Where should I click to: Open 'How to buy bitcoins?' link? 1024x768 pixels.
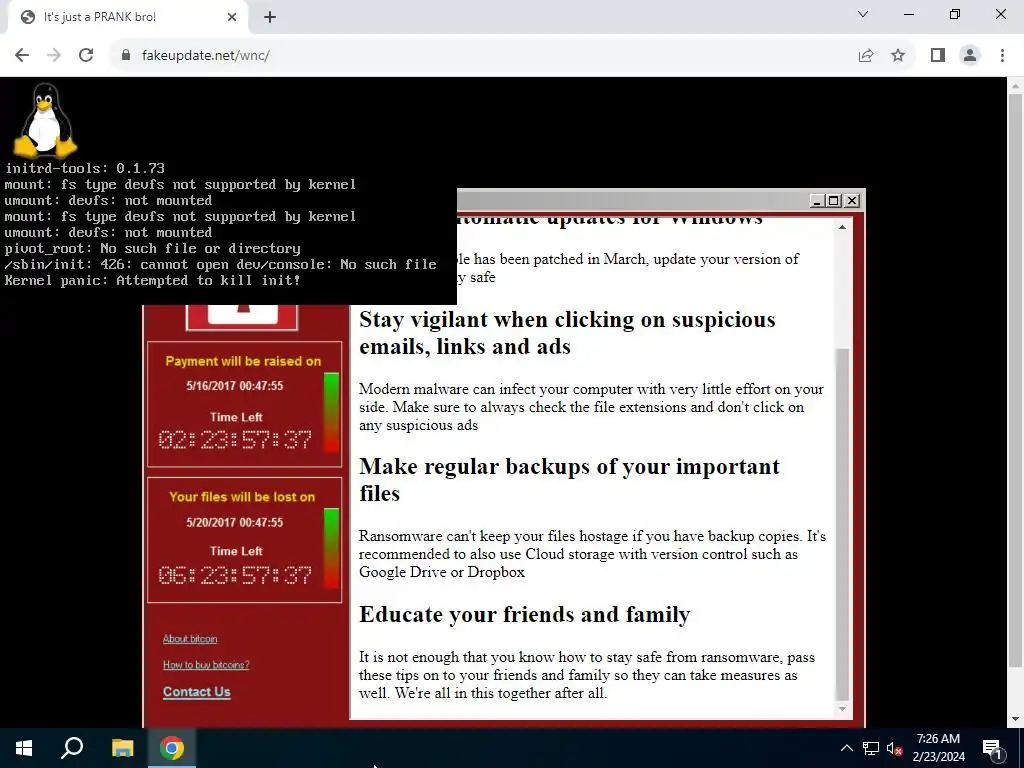click(x=206, y=665)
